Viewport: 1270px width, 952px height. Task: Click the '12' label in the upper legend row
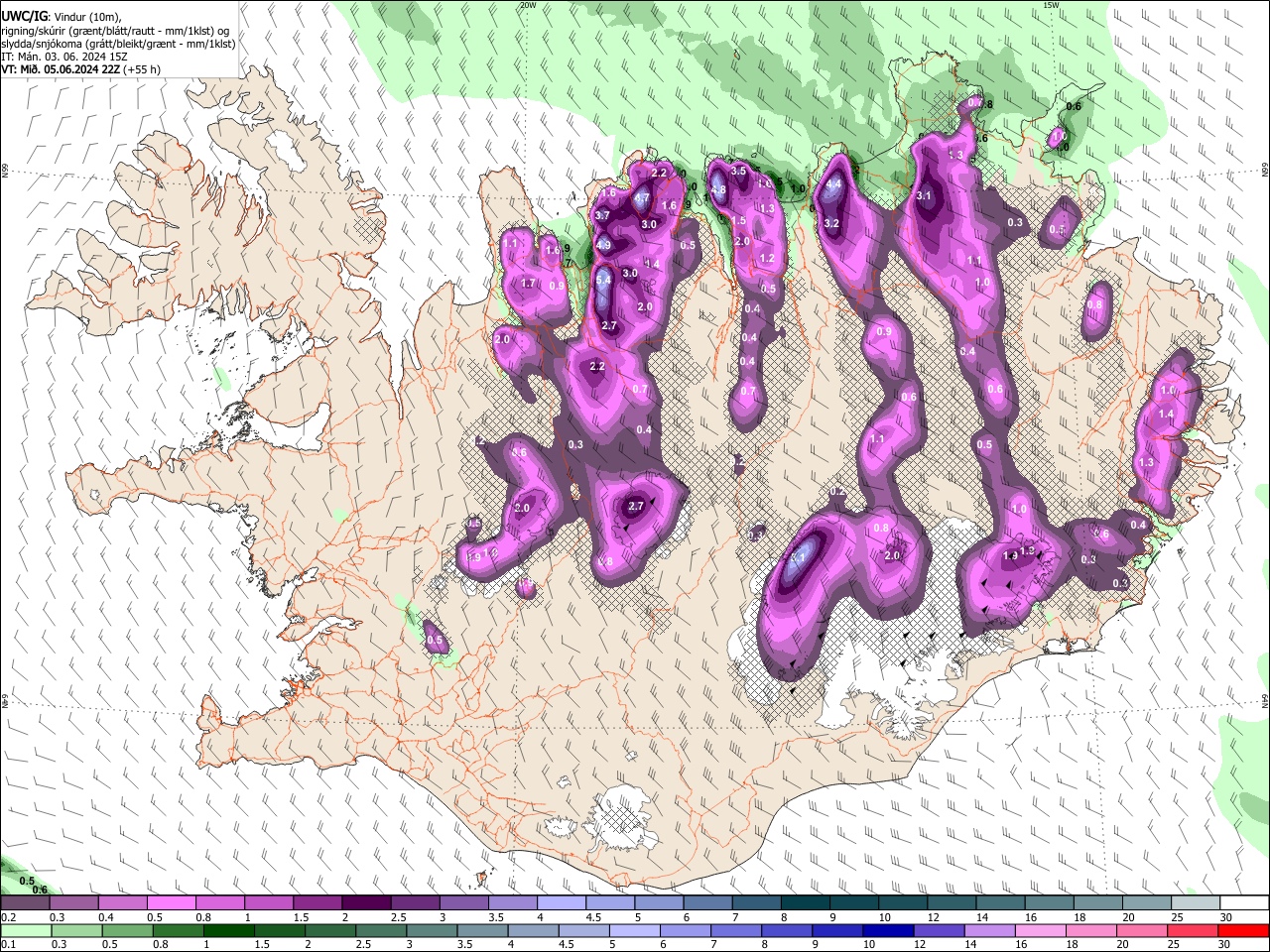pos(934,917)
